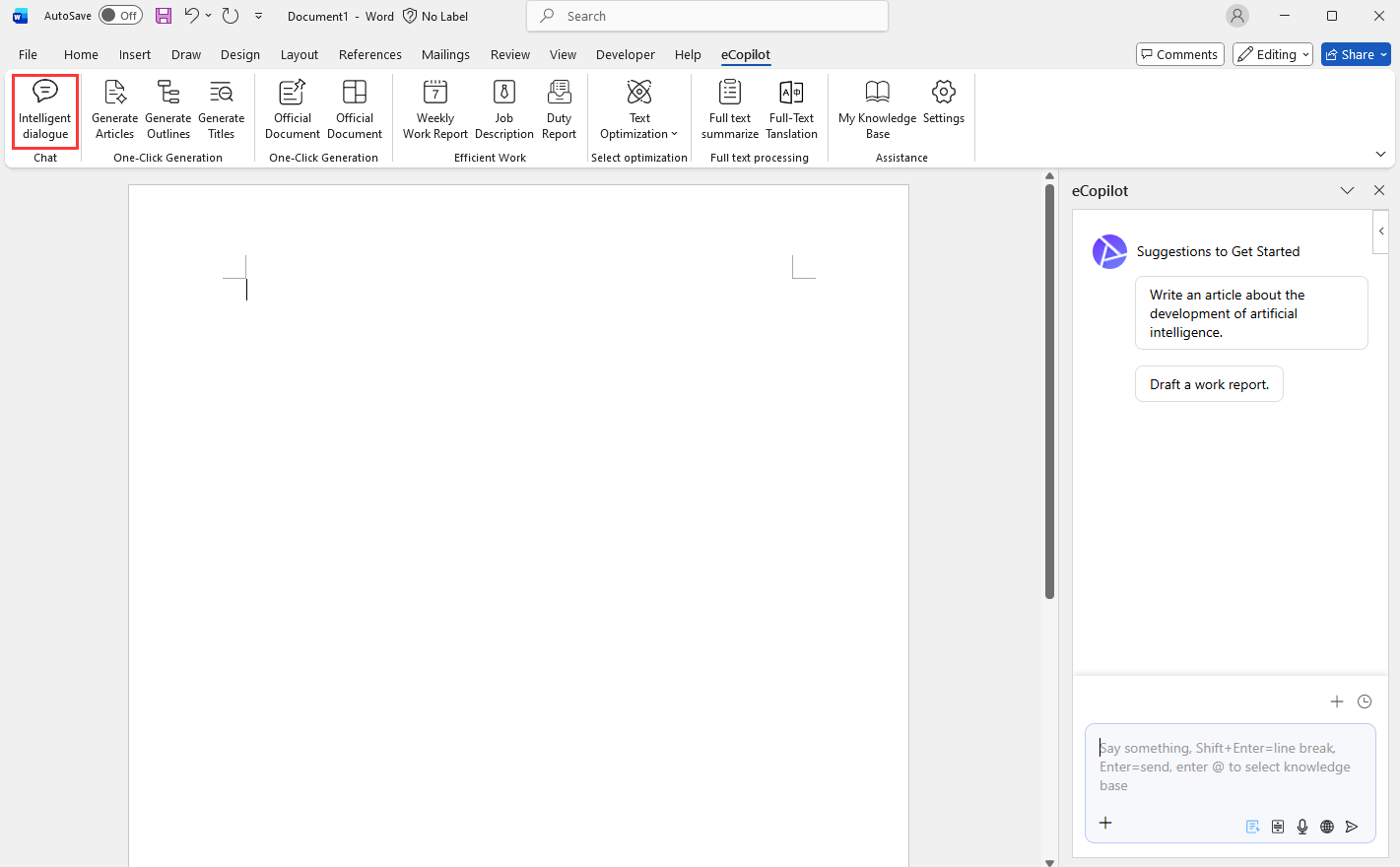Collapse the ribbon using the chevron
Viewport: 1400px width, 867px height.
pos(1380,154)
